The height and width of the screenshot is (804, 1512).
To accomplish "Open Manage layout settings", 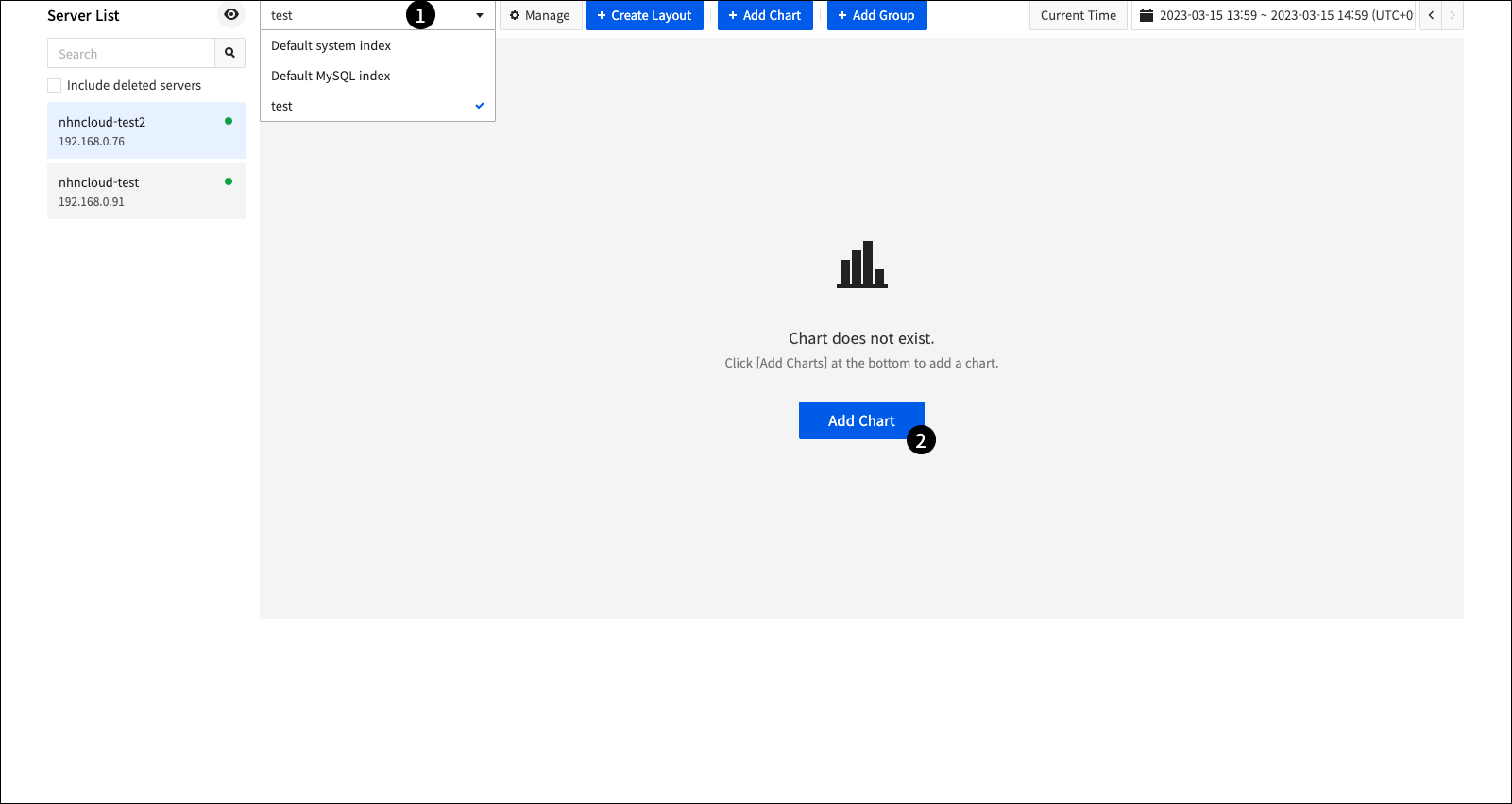I will tap(540, 15).
